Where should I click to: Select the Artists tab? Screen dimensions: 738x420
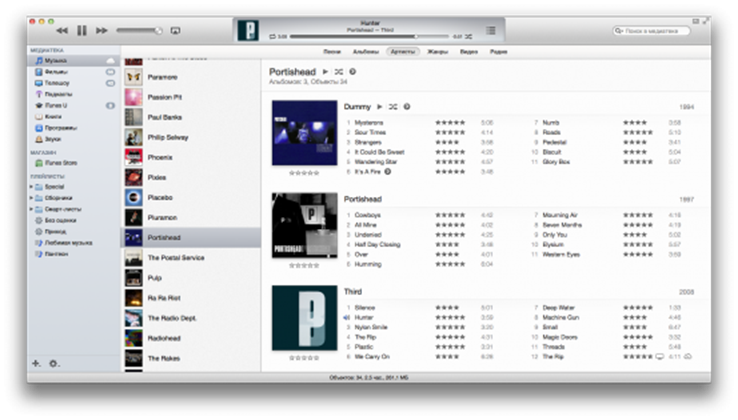403,52
